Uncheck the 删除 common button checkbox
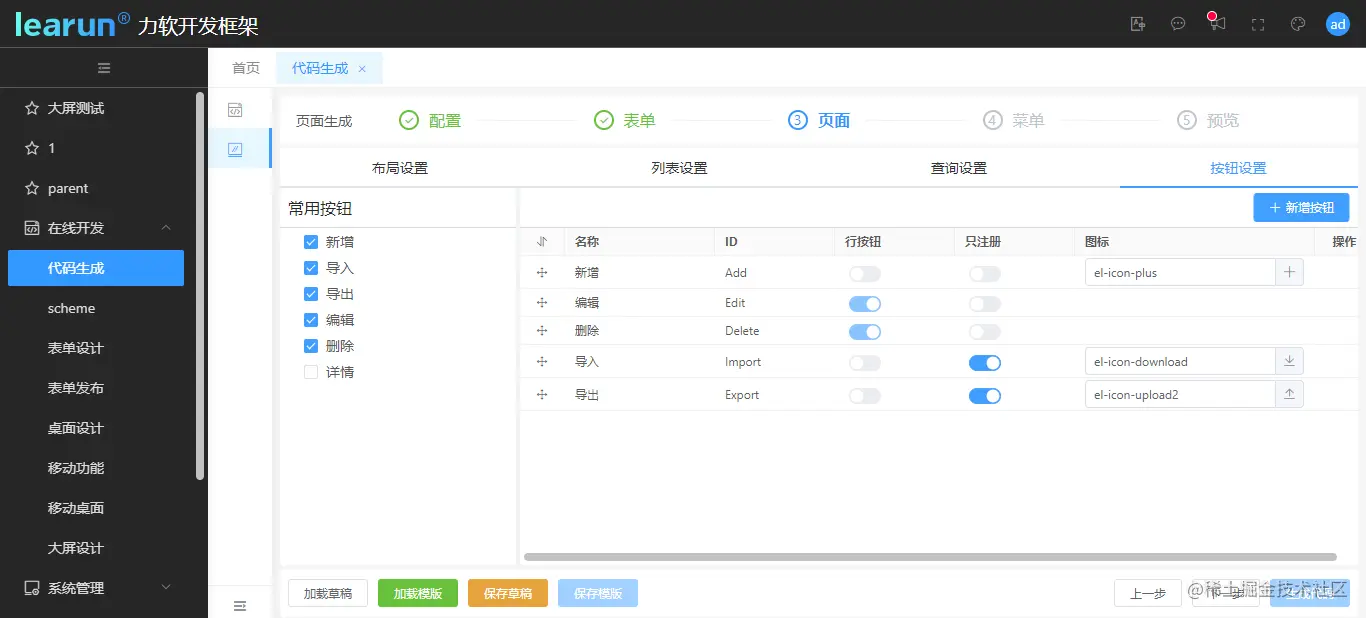 click(311, 346)
